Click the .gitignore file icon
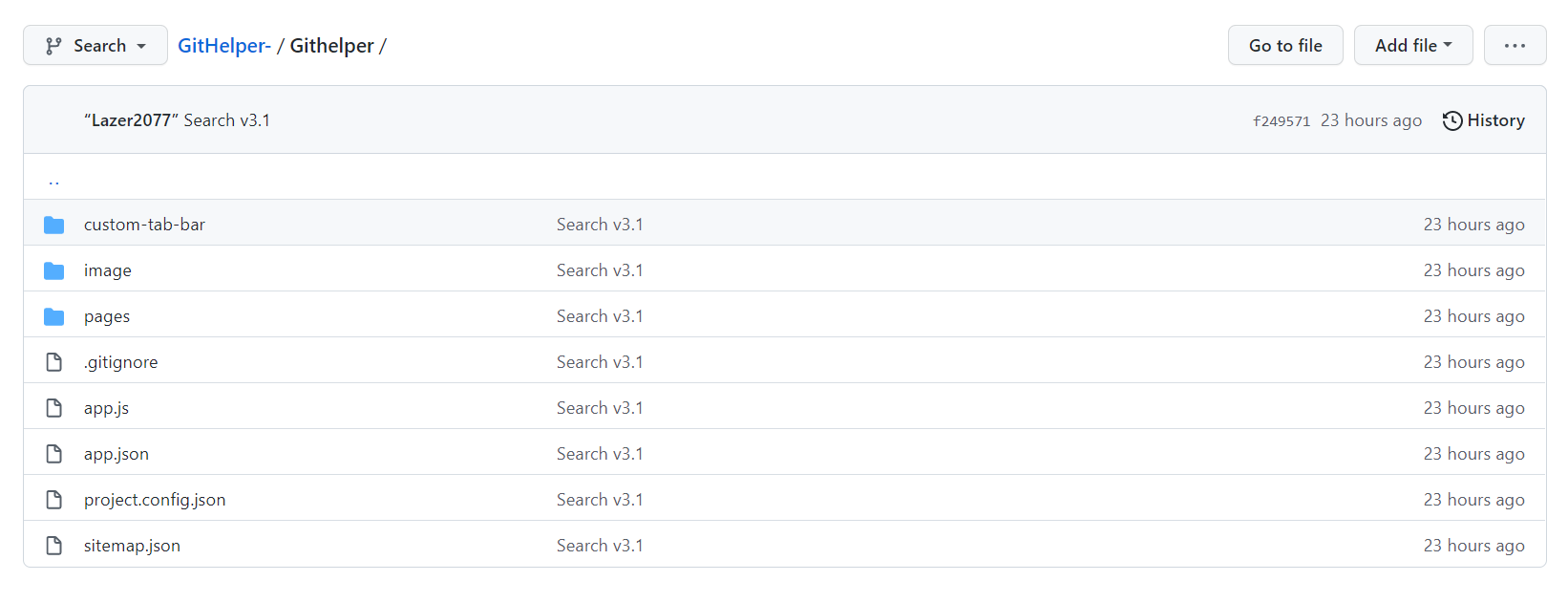Image resolution: width=1568 pixels, height=603 pixels. pos(54,362)
